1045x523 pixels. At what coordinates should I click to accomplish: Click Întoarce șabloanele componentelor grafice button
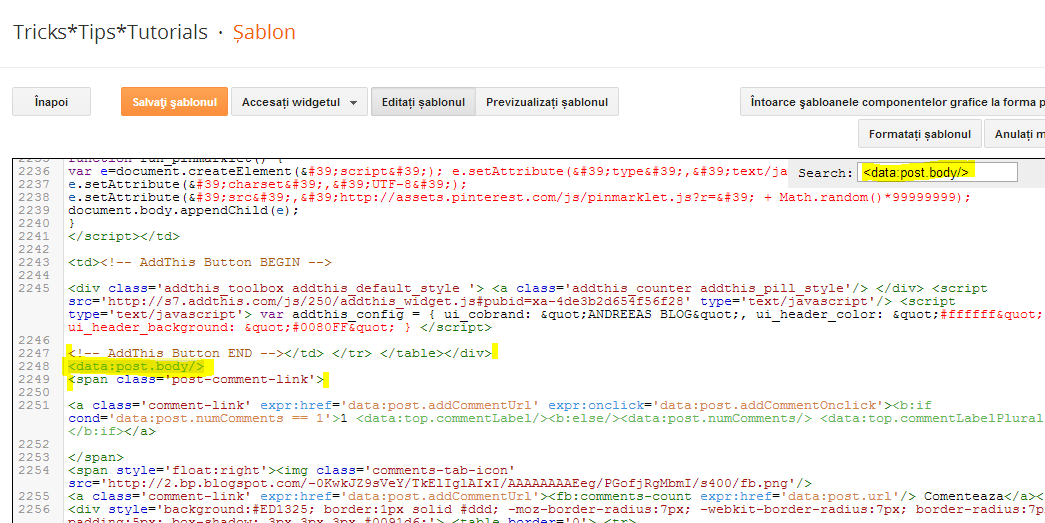[x=892, y=102]
